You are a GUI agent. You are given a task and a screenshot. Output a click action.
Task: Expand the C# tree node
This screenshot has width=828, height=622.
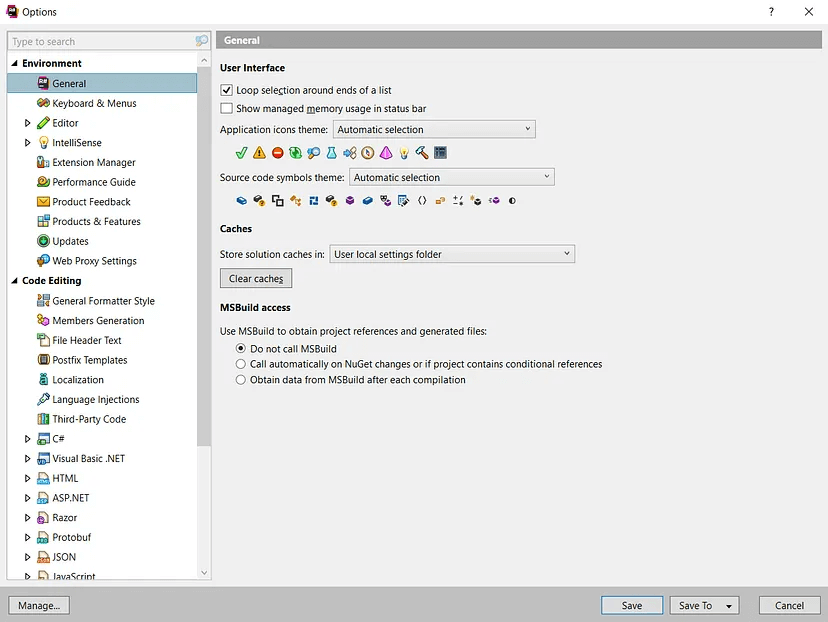28,439
